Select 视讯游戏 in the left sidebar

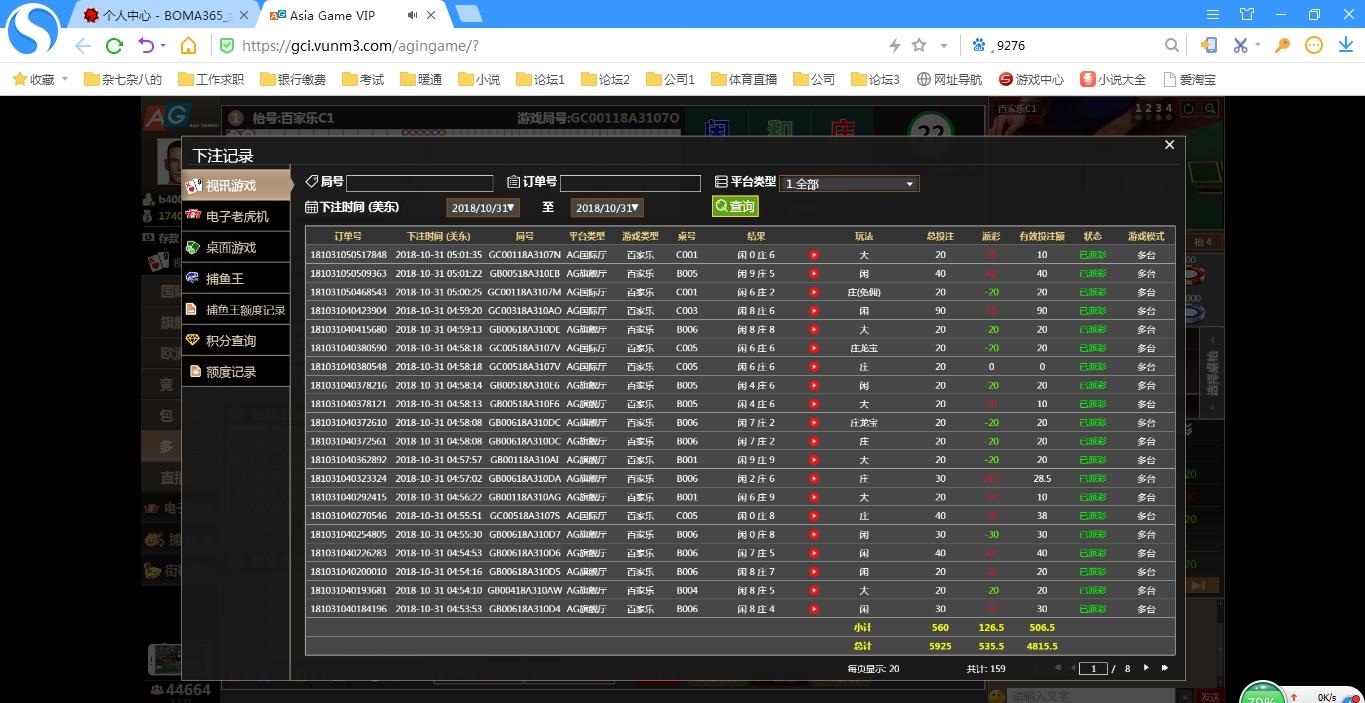tap(236, 185)
